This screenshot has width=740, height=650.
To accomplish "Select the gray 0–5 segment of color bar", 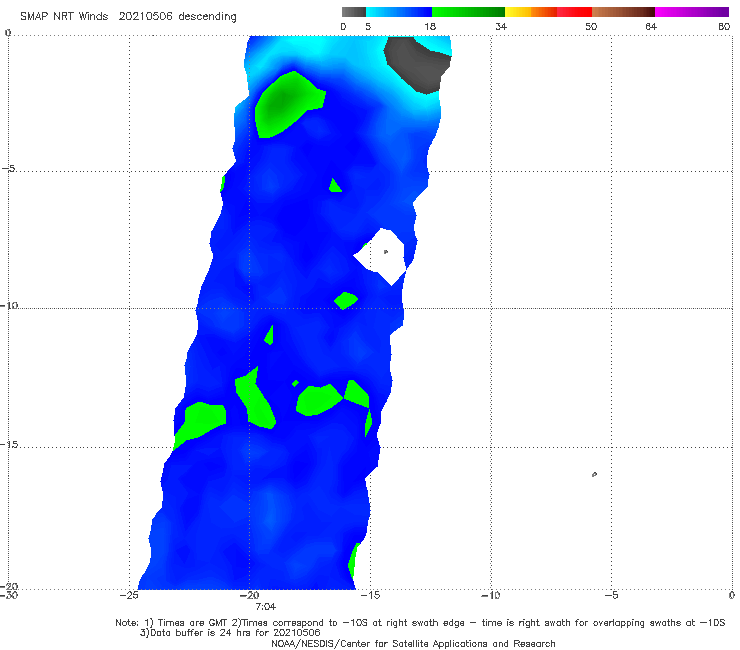I will coord(354,12).
